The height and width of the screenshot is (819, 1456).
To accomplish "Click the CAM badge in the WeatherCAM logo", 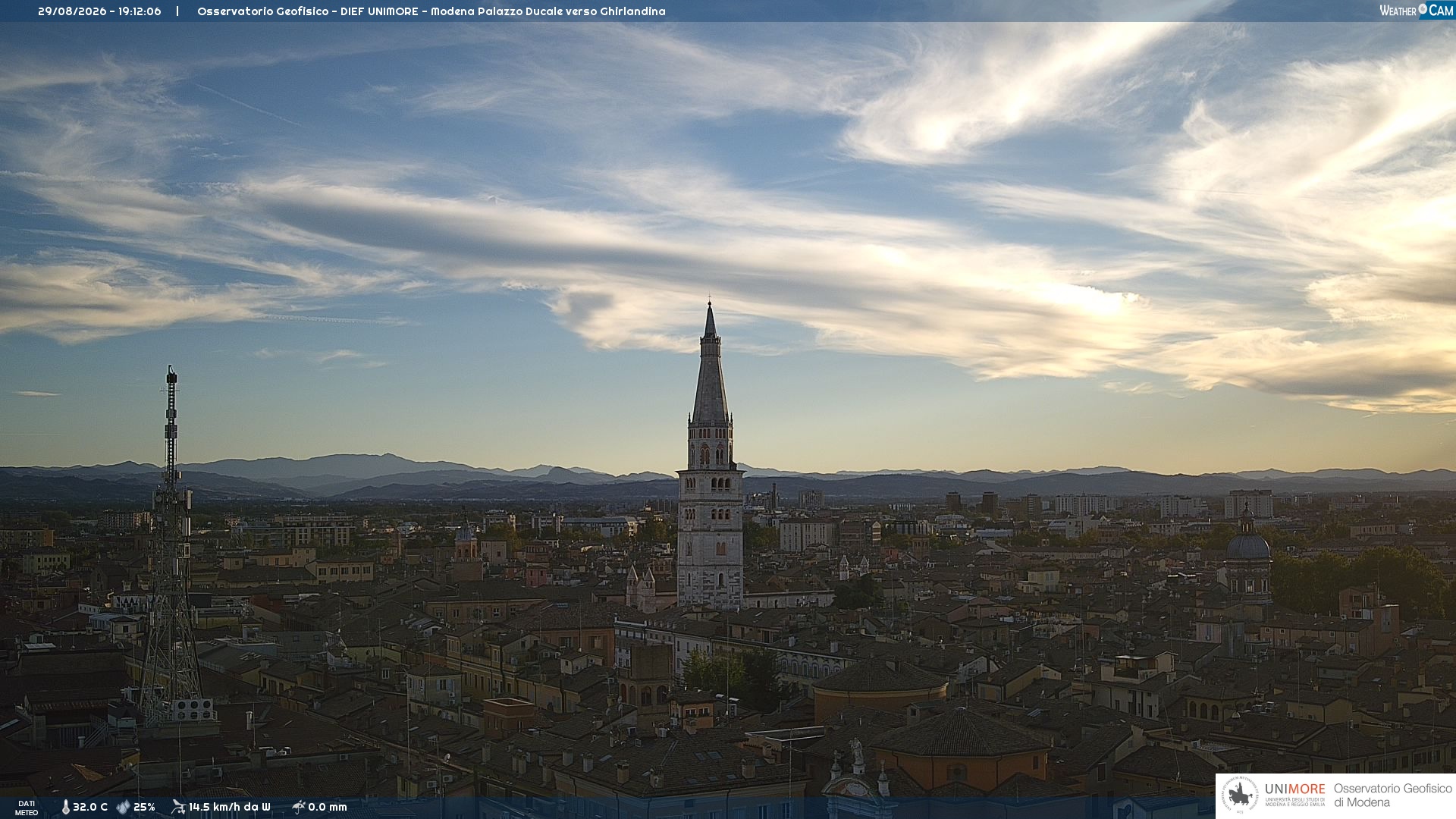I will tap(1440, 11).
